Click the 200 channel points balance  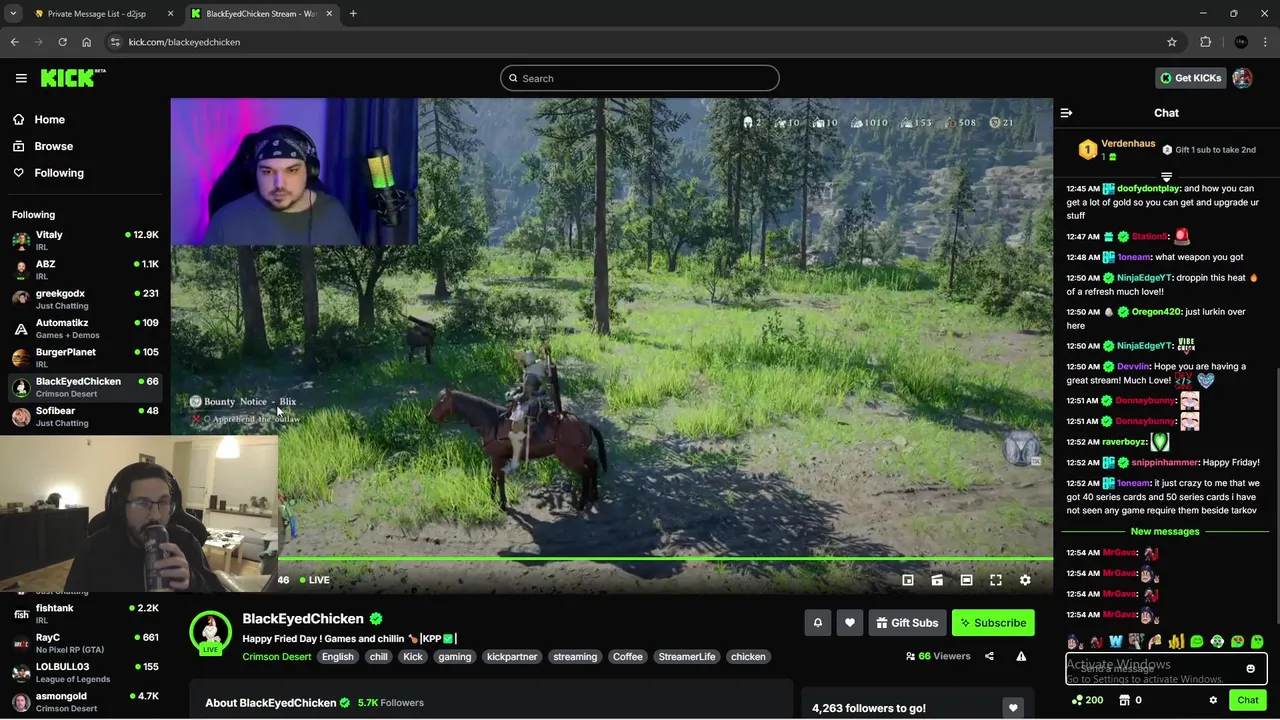click(1087, 700)
